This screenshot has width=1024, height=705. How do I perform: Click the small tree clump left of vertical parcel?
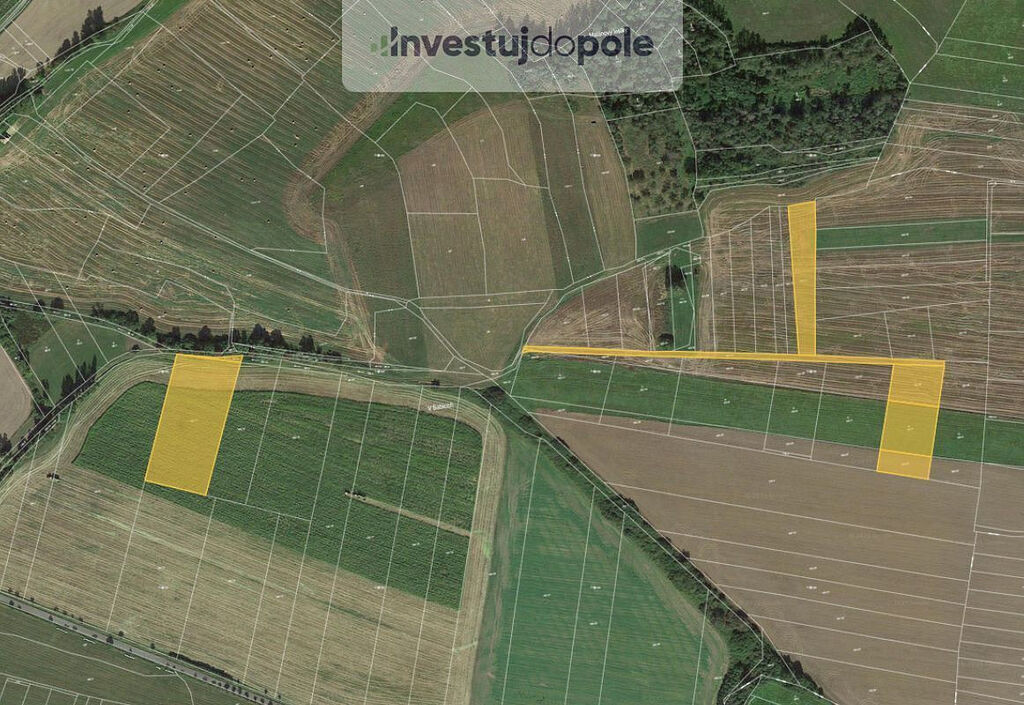pyautogui.click(x=675, y=277)
